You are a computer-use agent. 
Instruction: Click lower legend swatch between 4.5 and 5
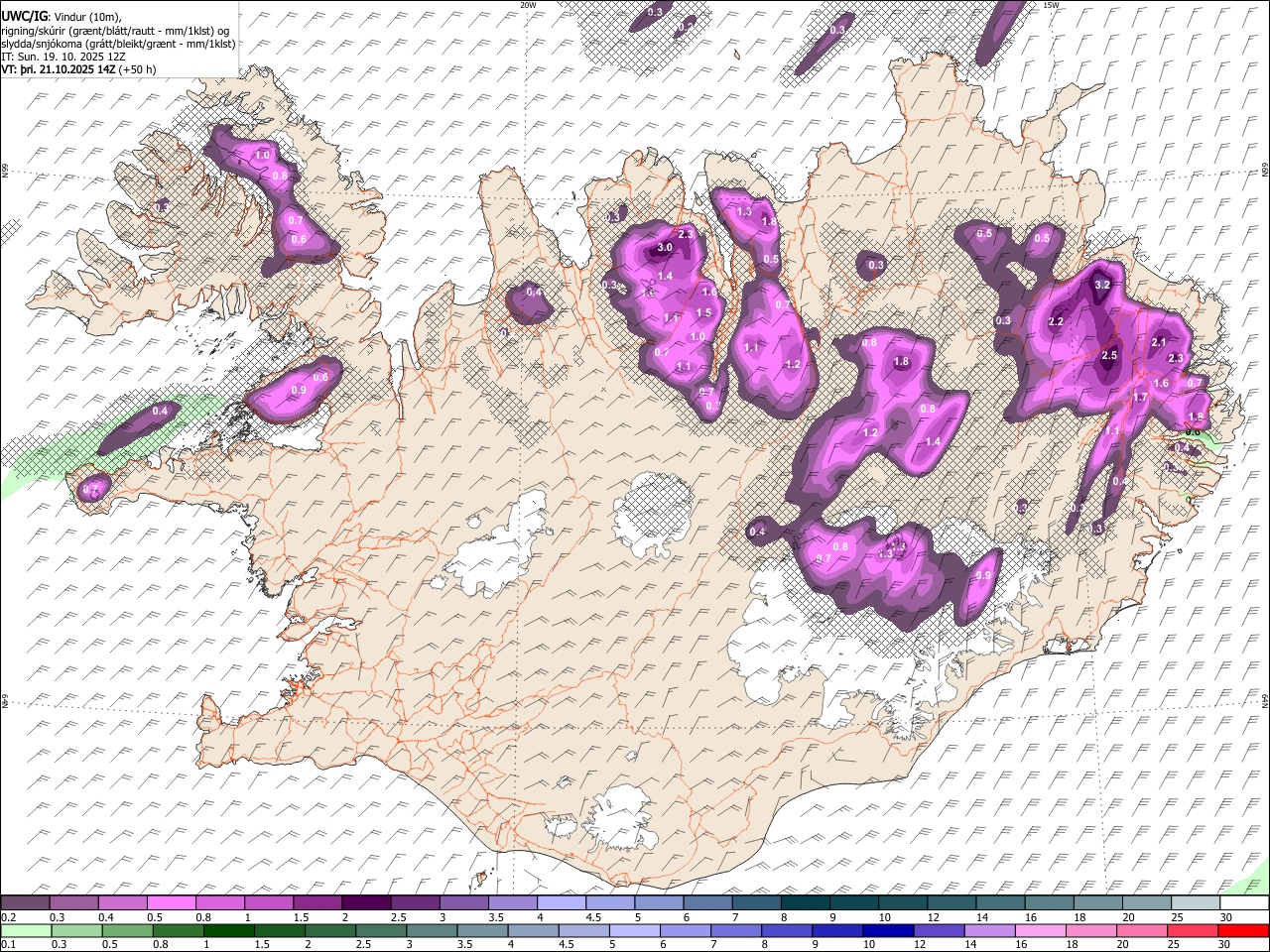pos(582,930)
